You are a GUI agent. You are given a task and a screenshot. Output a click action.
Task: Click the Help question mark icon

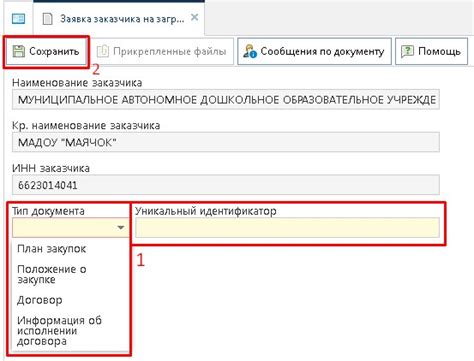(x=407, y=51)
